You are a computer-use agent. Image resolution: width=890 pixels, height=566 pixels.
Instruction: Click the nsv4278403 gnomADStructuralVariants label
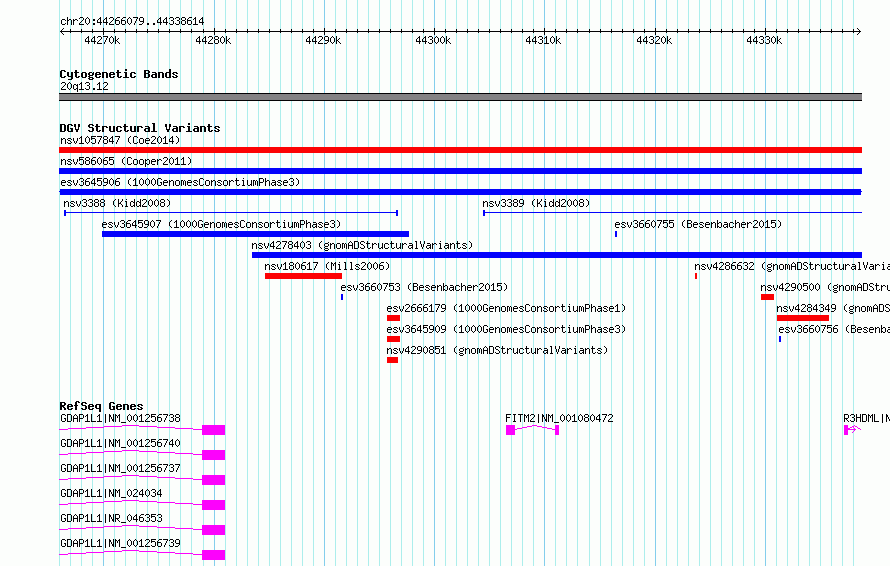coord(362,245)
